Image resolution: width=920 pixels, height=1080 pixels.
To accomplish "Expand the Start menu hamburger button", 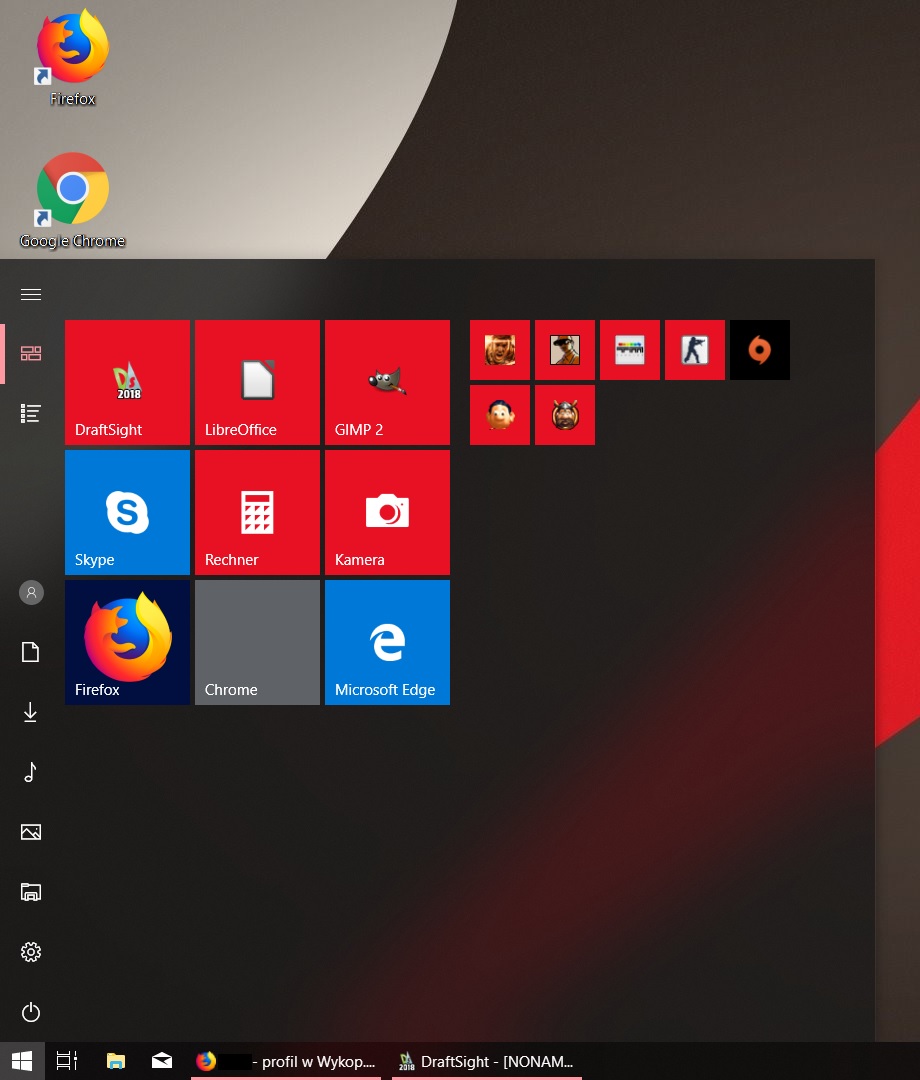I will coord(31,295).
